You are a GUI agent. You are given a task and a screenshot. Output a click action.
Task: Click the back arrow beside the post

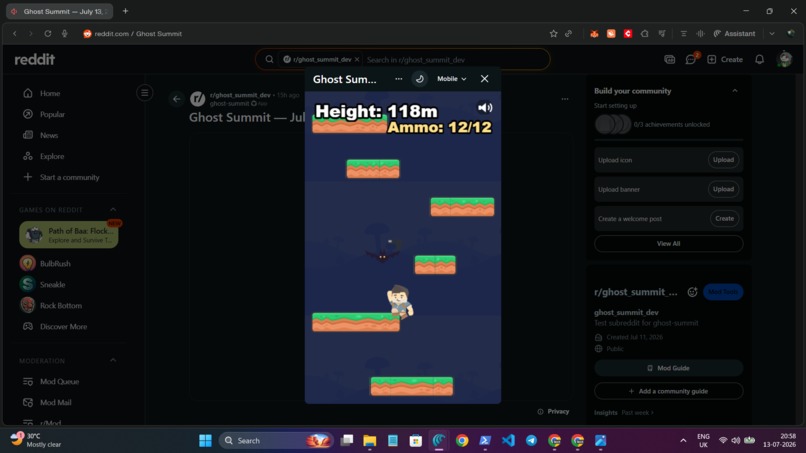[176, 99]
